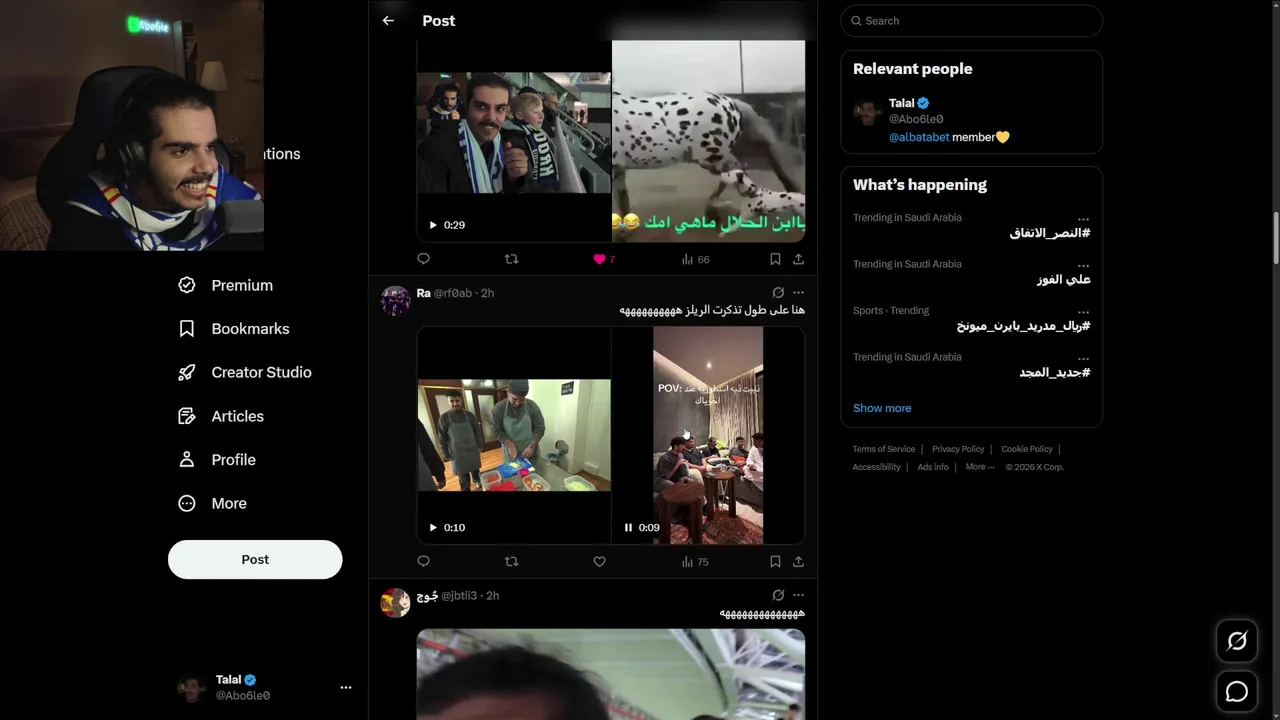Open the Messages chat floating button

pos(1237,691)
